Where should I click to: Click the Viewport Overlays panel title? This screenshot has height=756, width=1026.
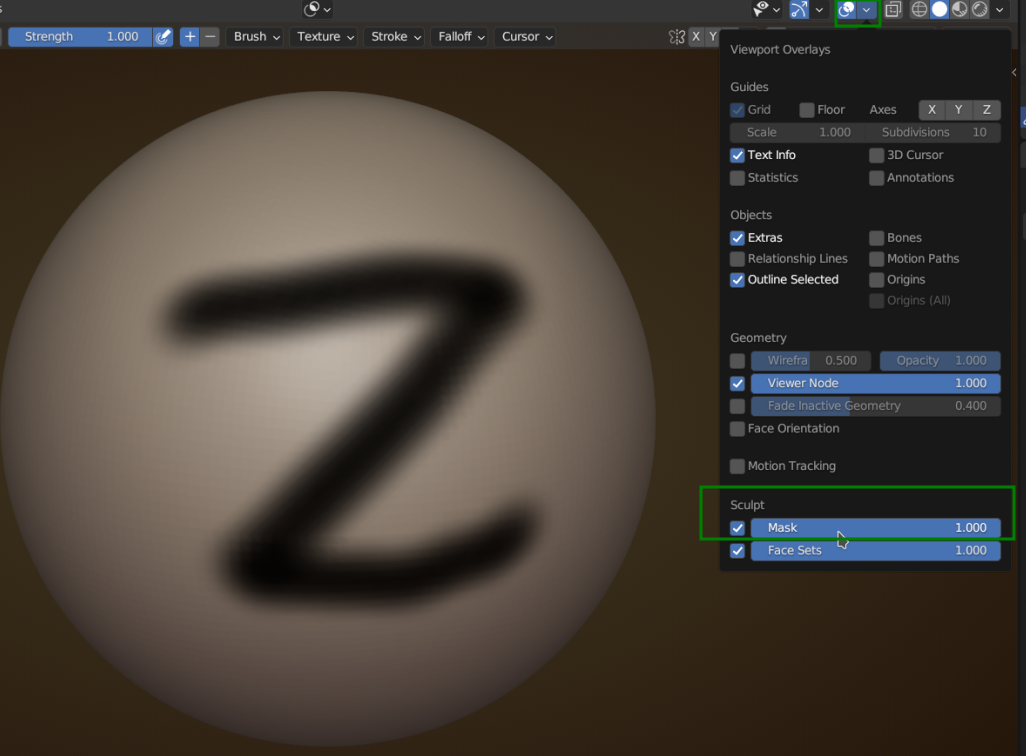(780, 50)
